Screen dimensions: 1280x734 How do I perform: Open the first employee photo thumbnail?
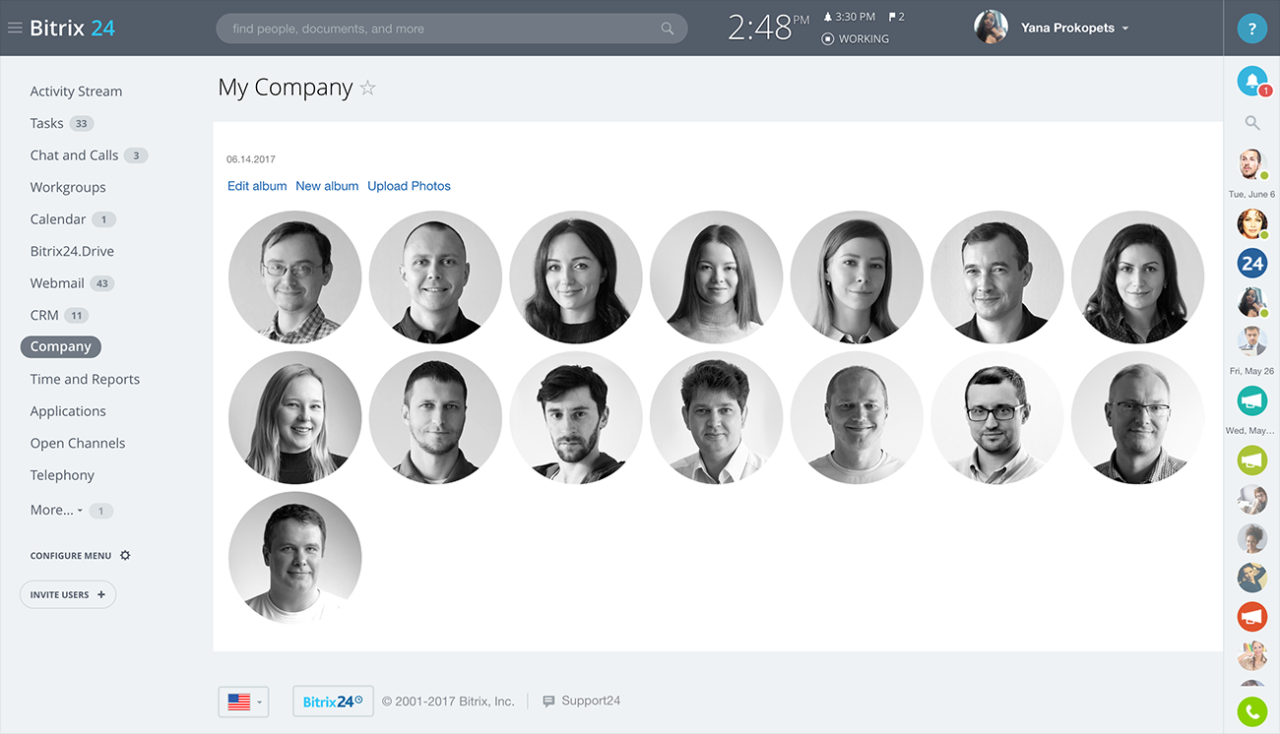[295, 277]
